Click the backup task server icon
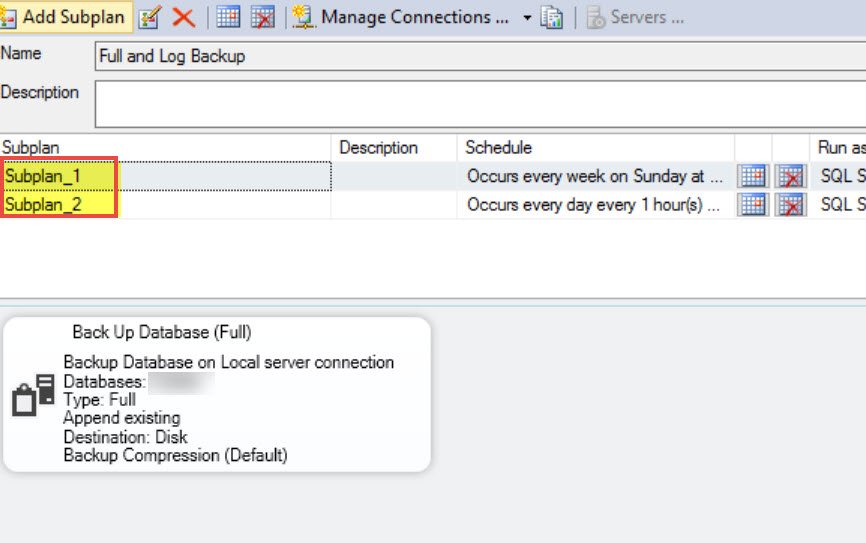 (33, 395)
